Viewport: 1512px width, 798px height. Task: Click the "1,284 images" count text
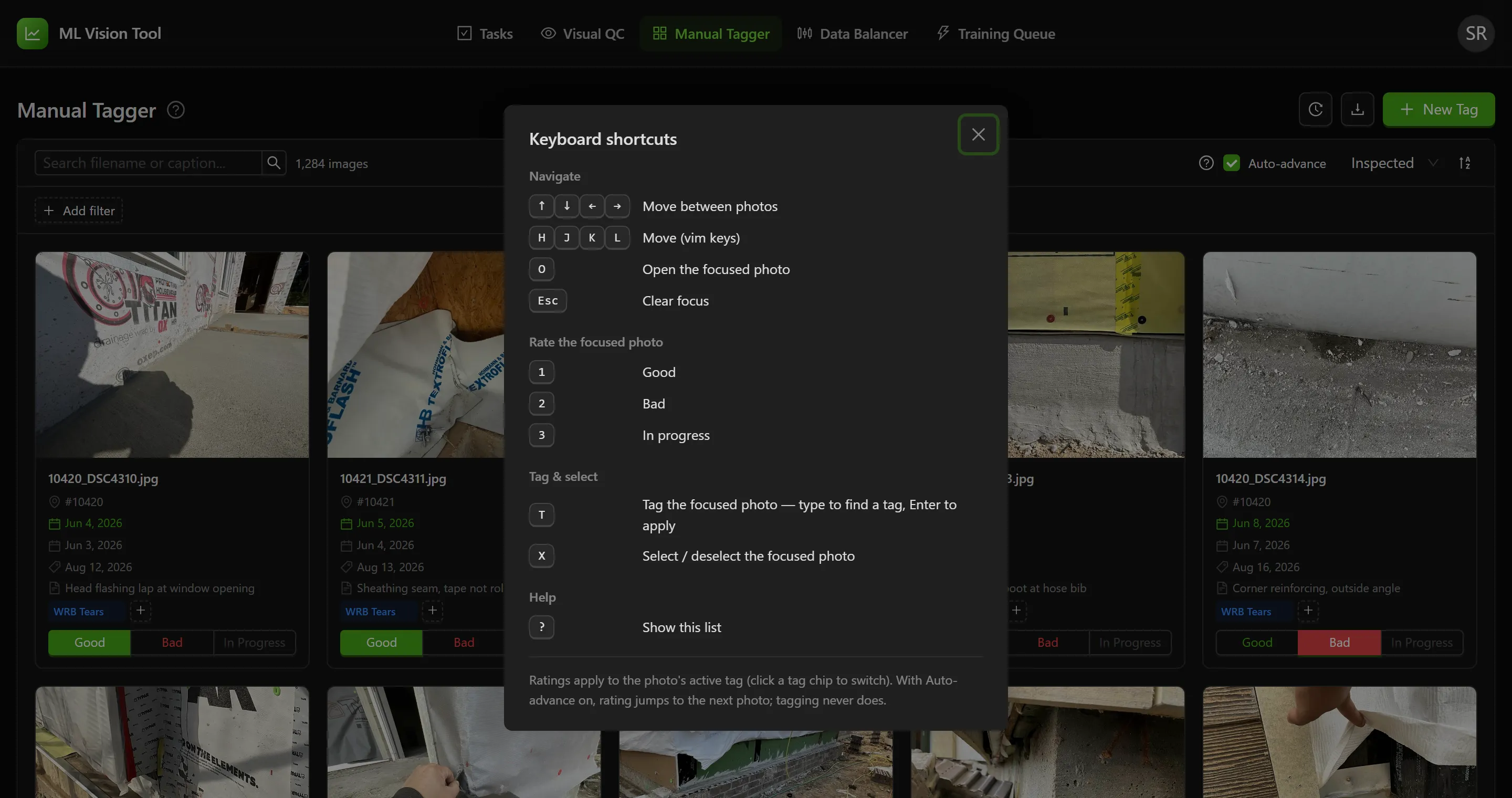tap(332, 164)
